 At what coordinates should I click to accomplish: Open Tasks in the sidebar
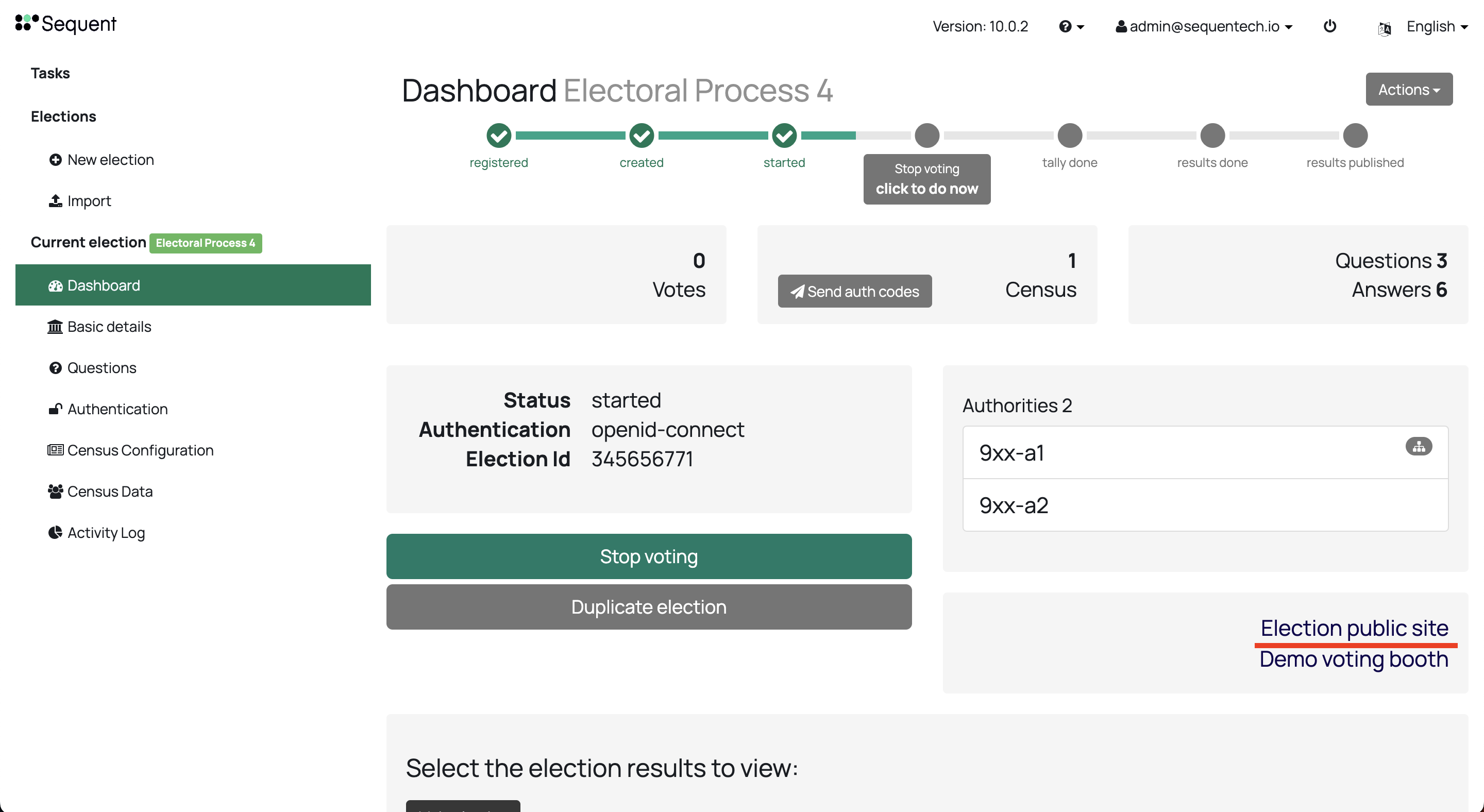coord(50,73)
